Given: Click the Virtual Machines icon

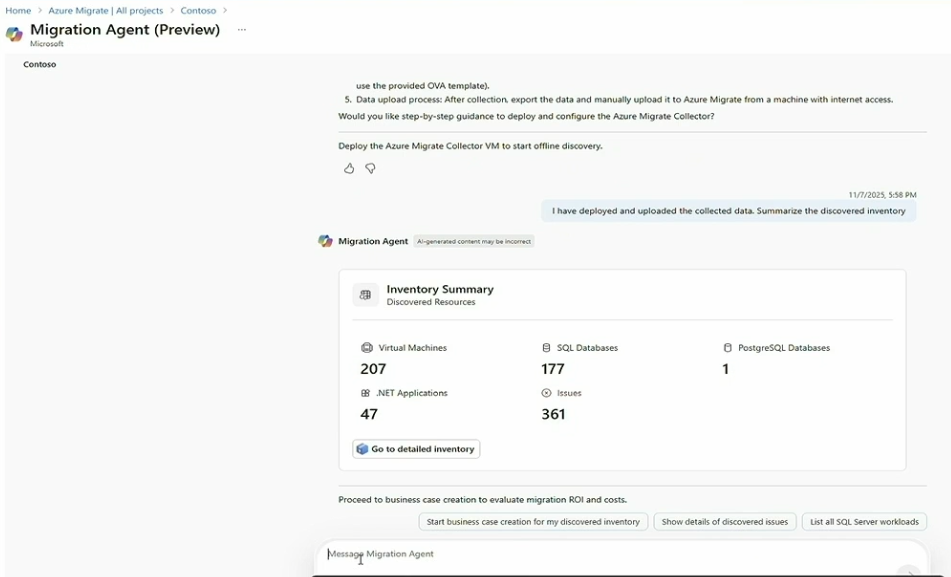Looking at the screenshot, I should (367, 348).
